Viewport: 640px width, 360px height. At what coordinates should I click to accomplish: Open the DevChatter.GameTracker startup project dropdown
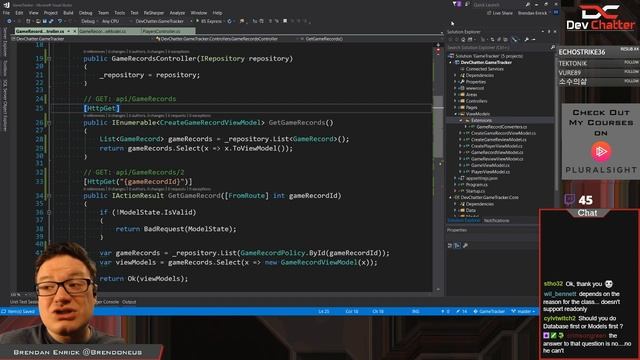pos(162,21)
